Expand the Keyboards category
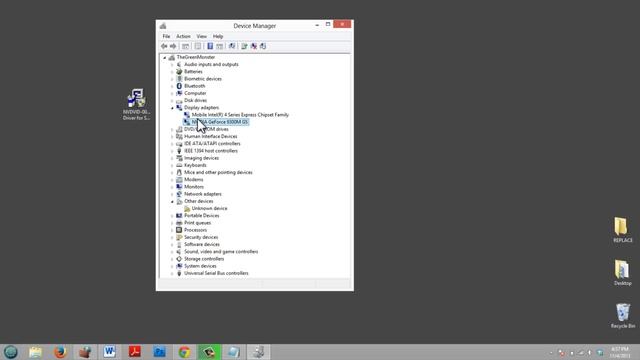Screen dimensions: 640x360 (x=172, y=165)
